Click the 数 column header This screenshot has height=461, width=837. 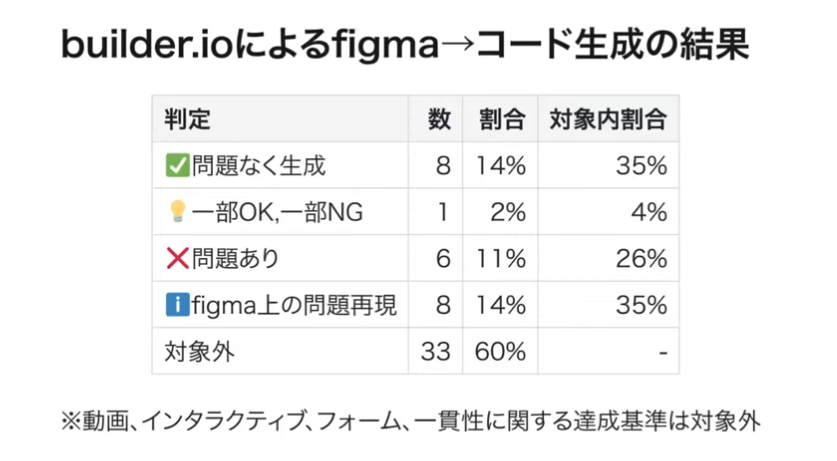(x=438, y=120)
